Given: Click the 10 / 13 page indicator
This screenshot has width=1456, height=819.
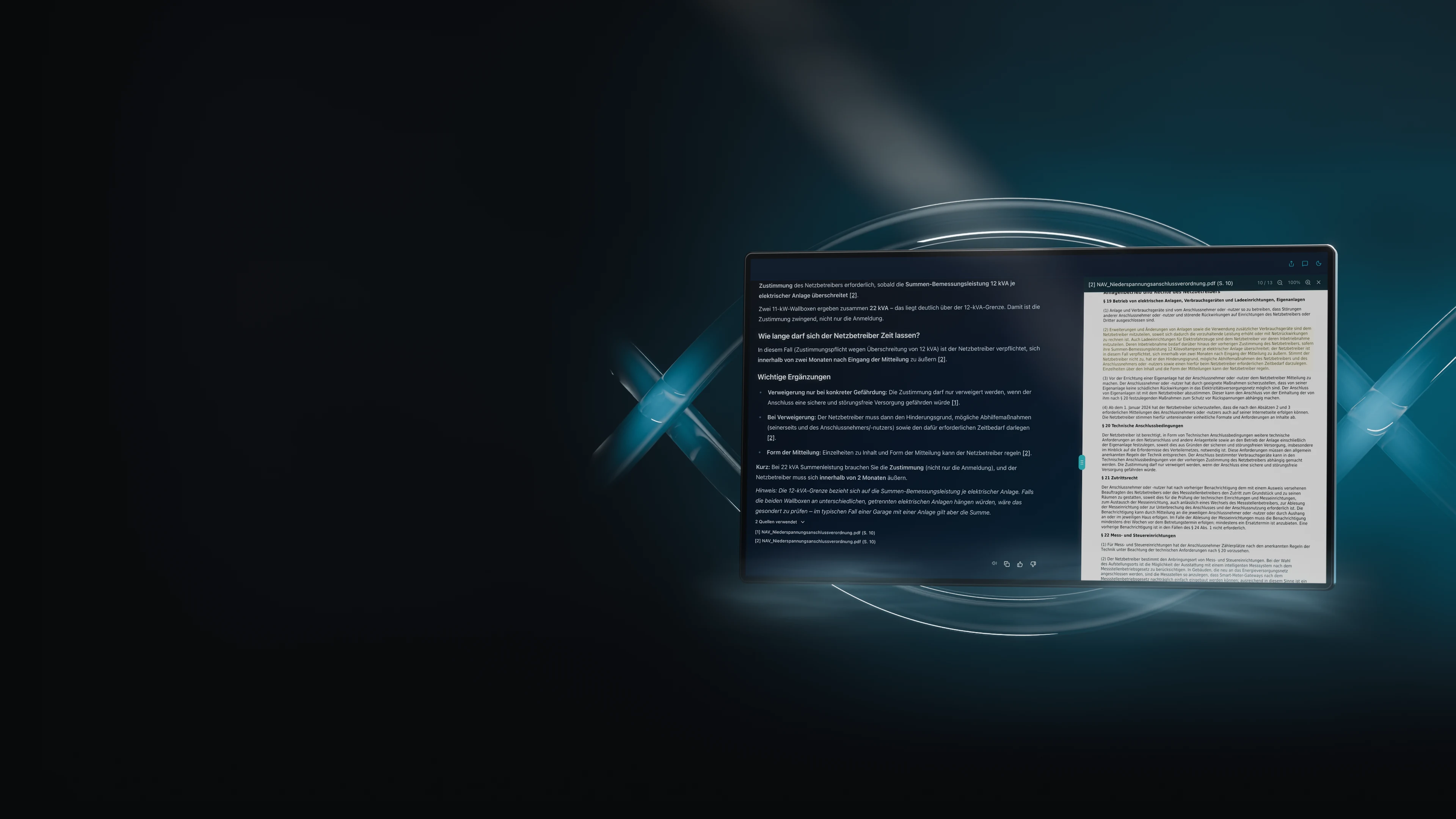Looking at the screenshot, I should (1265, 282).
